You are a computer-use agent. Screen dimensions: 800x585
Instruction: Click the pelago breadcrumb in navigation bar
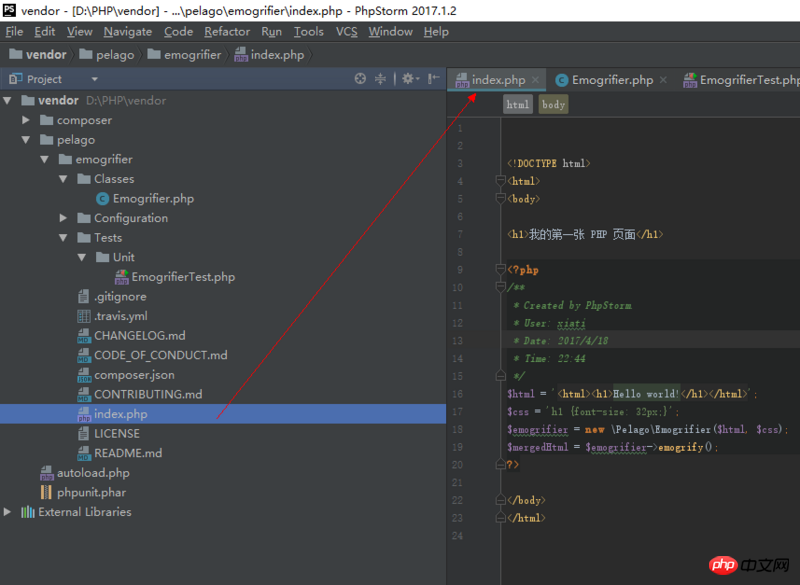coord(107,55)
